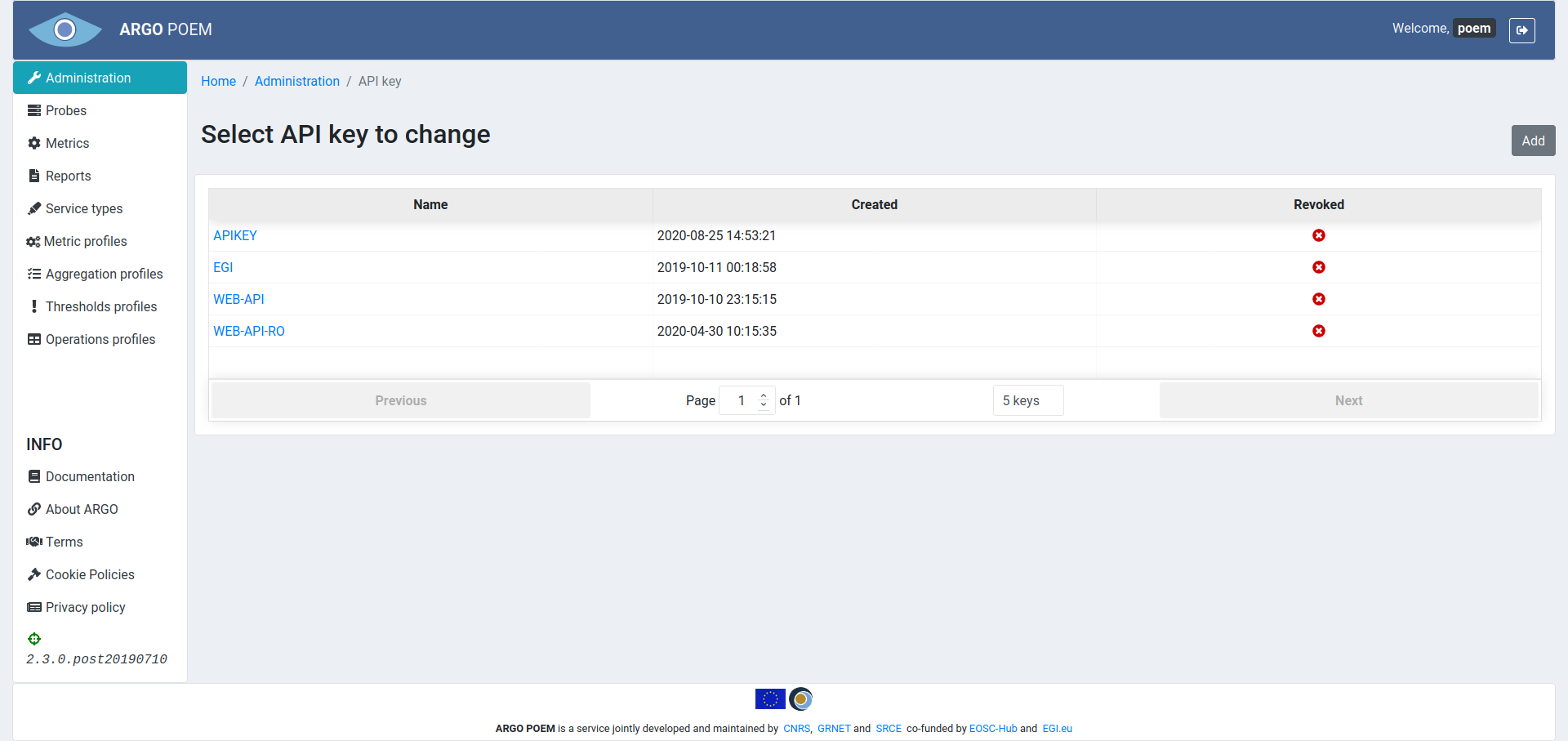Viewport: 1568px width, 741px height.
Task: Click the Next page button
Action: pos(1348,400)
